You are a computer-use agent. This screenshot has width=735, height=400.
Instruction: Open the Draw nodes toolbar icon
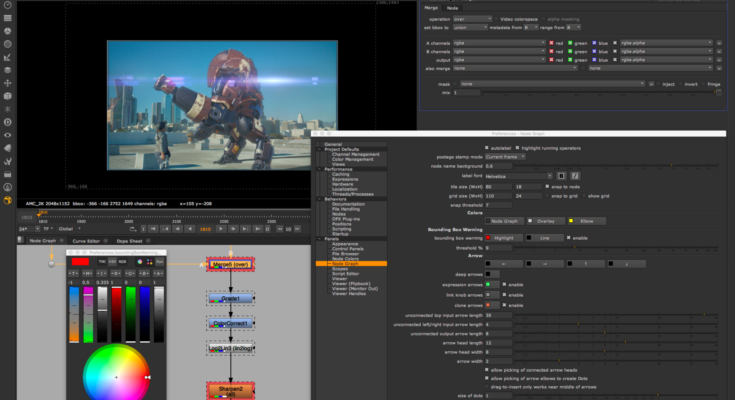(8, 18)
